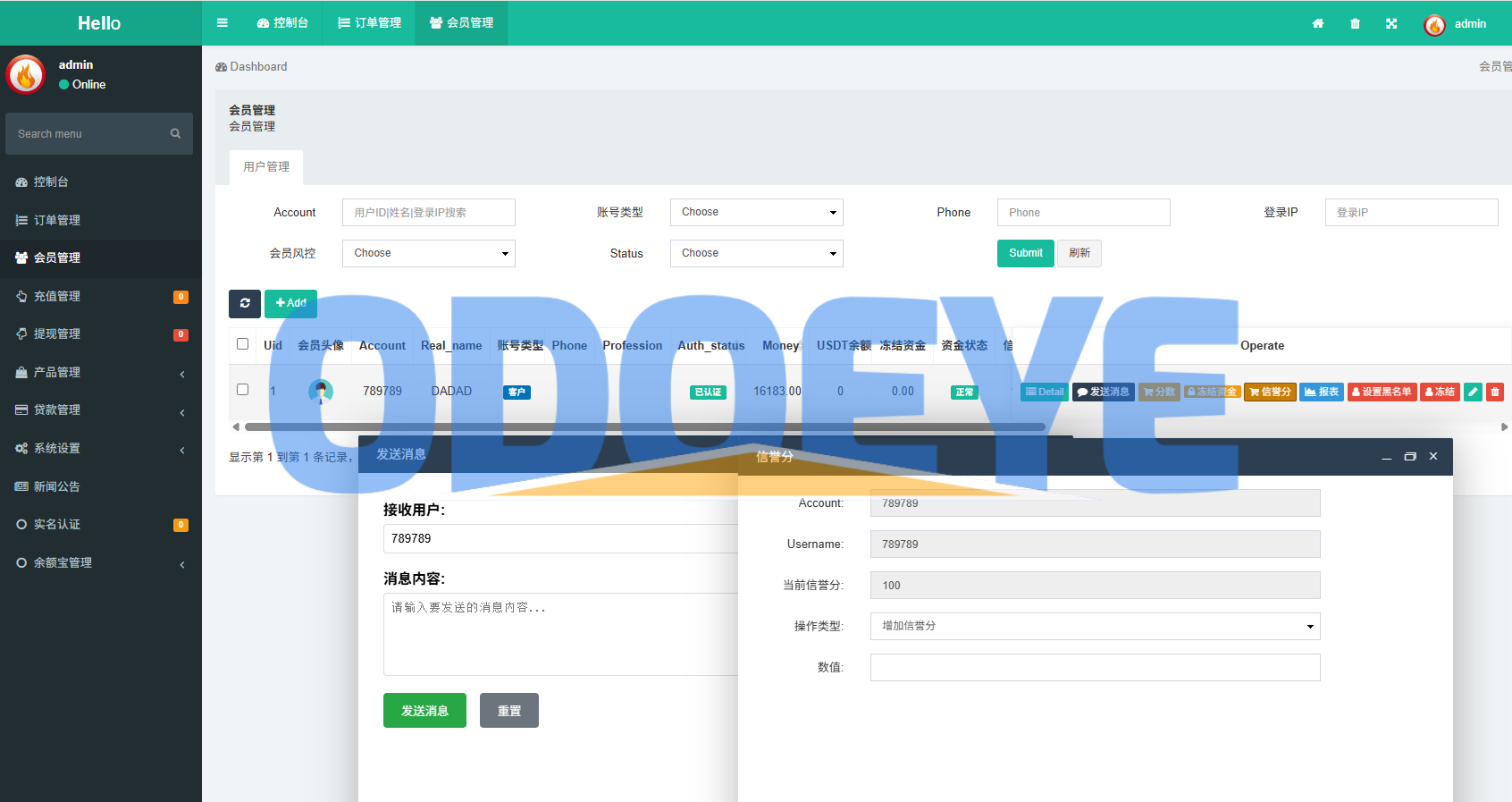Click the table horizontal scrollbar
The height and width of the screenshot is (802, 1512).
tap(645, 426)
